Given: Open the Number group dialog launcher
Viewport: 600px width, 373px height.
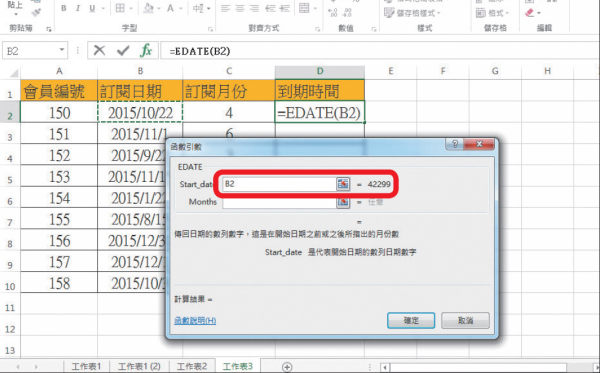Looking at the screenshot, I should pos(374,29).
